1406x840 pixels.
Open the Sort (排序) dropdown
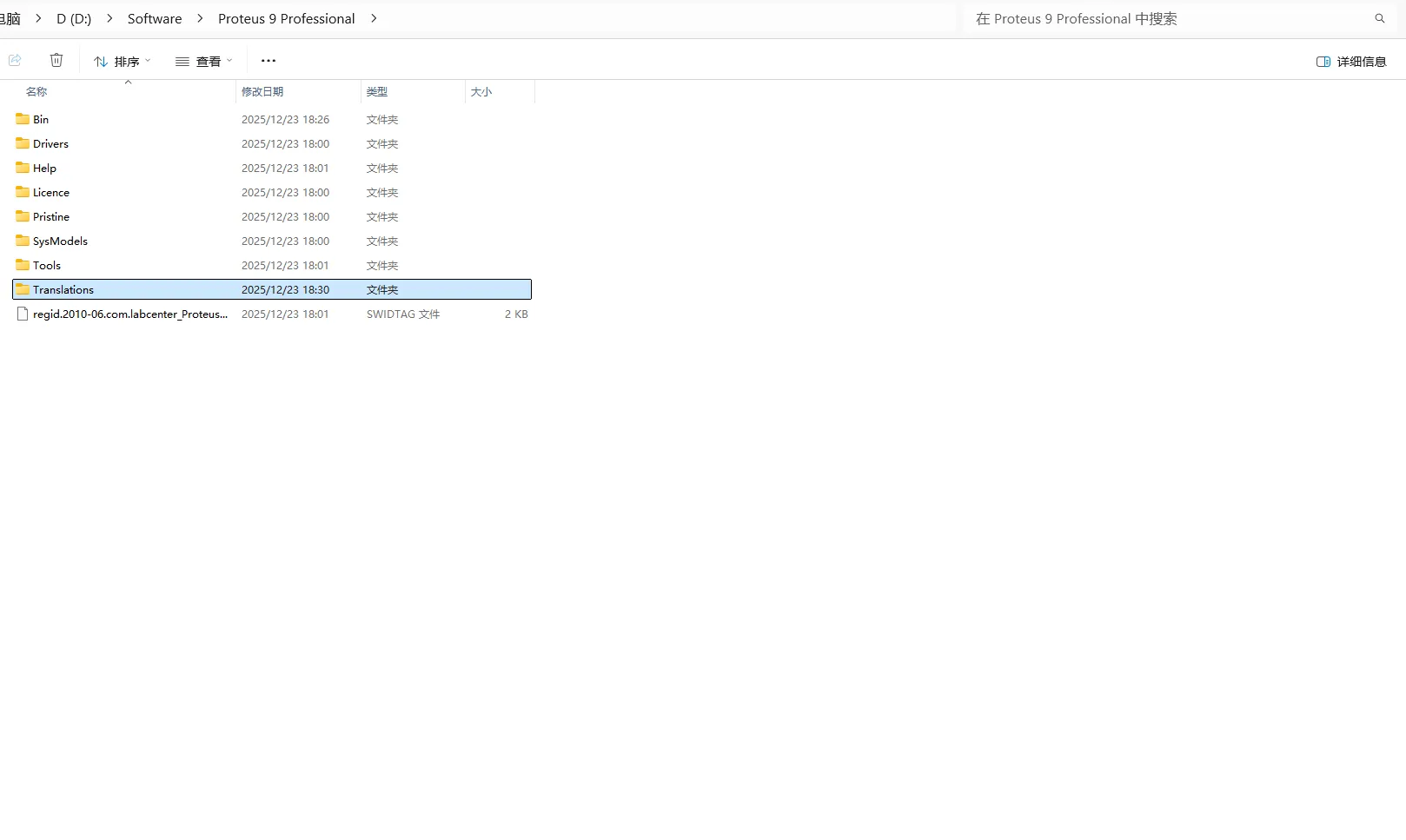click(x=123, y=62)
